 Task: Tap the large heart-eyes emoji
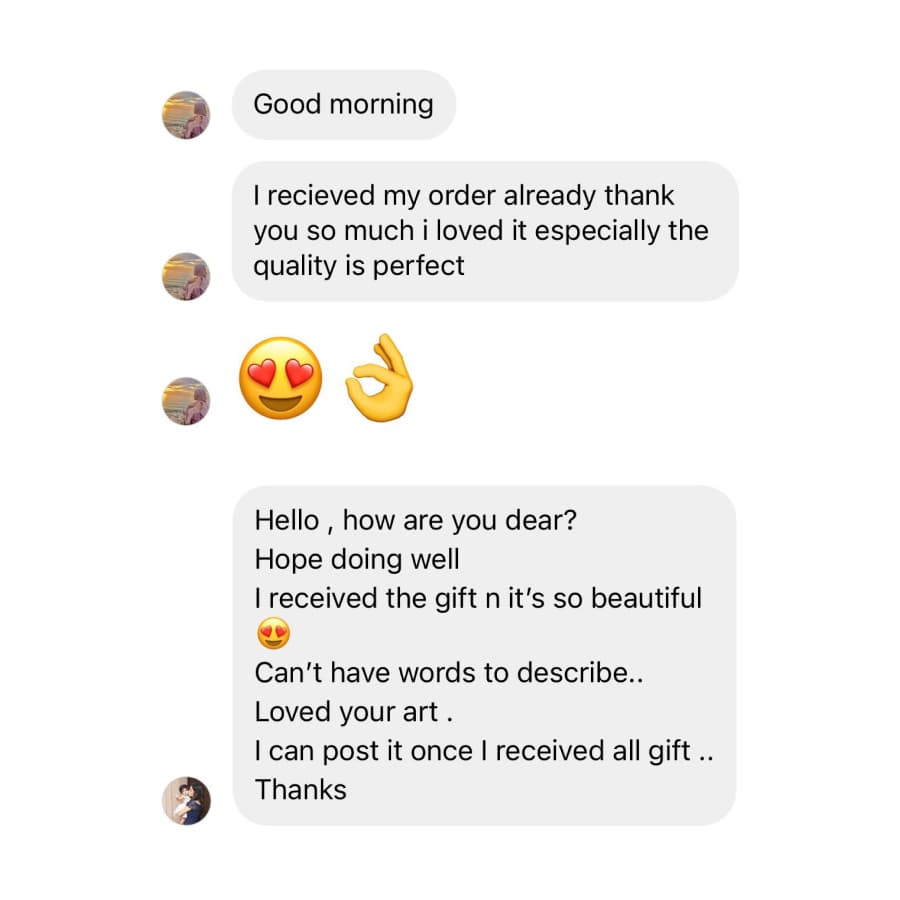coord(280,378)
